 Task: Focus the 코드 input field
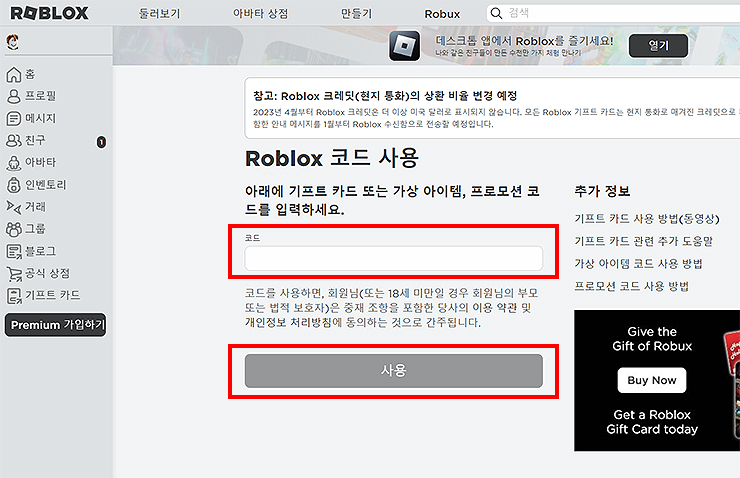(394, 258)
